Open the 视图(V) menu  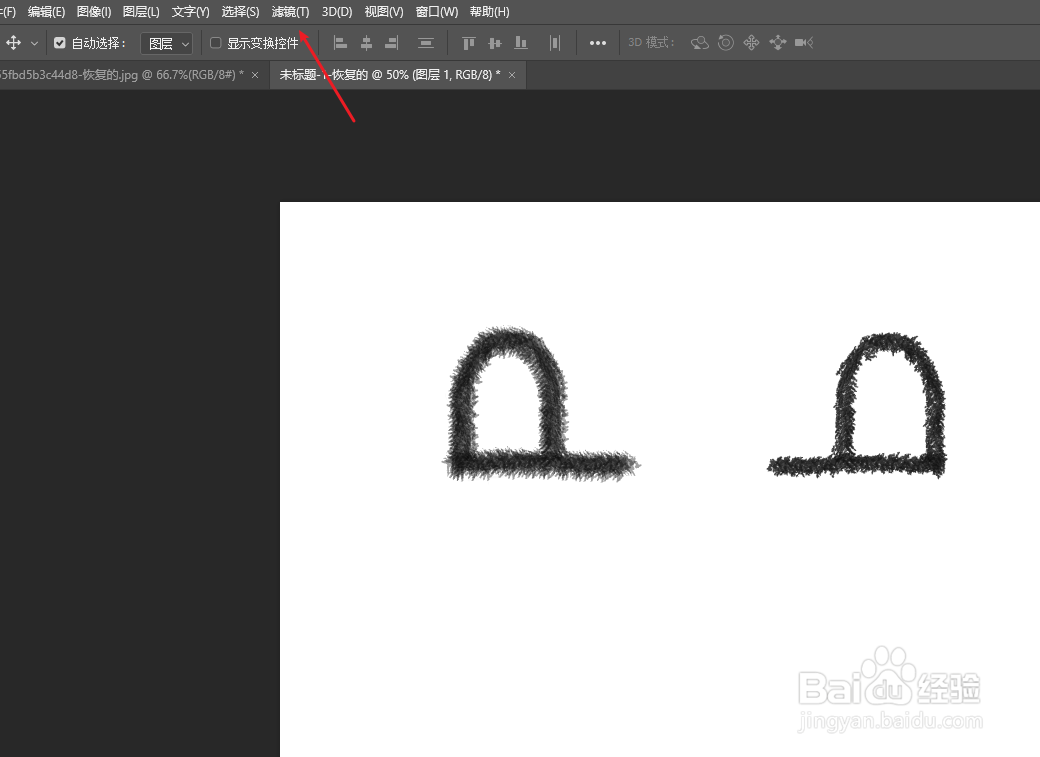pos(384,12)
